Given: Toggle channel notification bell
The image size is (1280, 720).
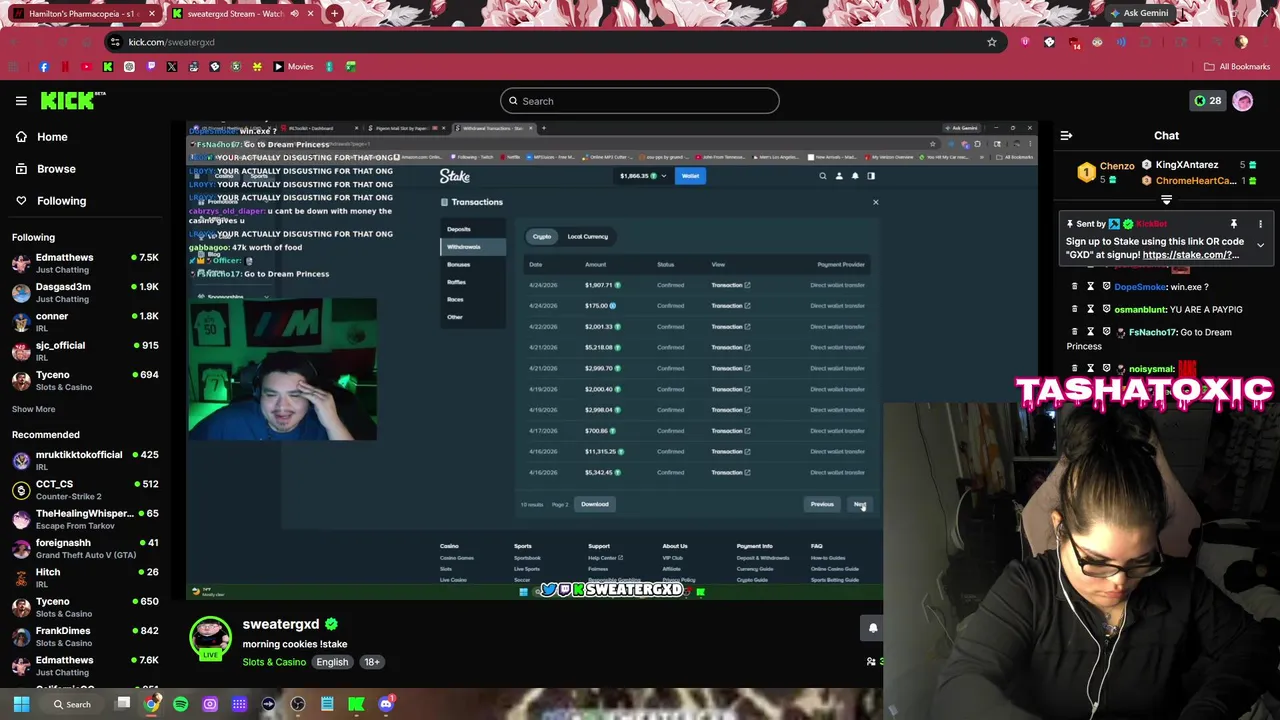Looking at the screenshot, I should (x=872, y=628).
